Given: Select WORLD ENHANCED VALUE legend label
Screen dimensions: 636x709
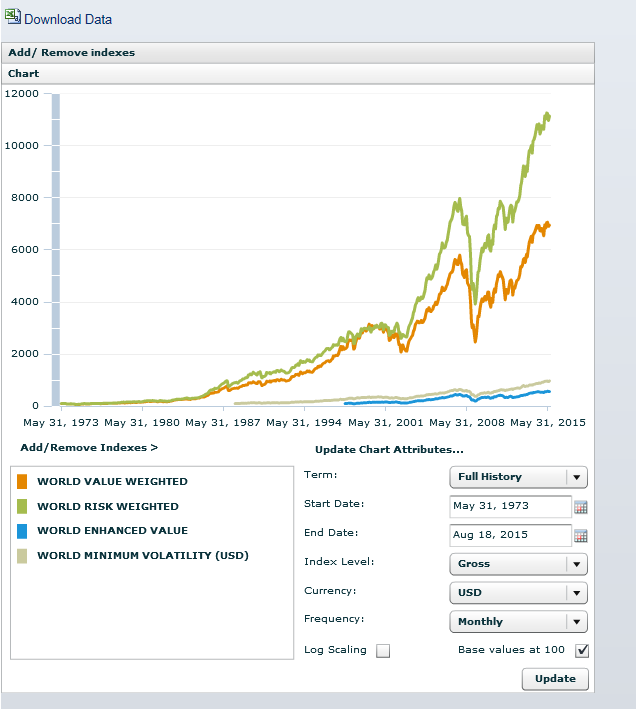Looking at the screenshot, I should [x=112, y=531].
